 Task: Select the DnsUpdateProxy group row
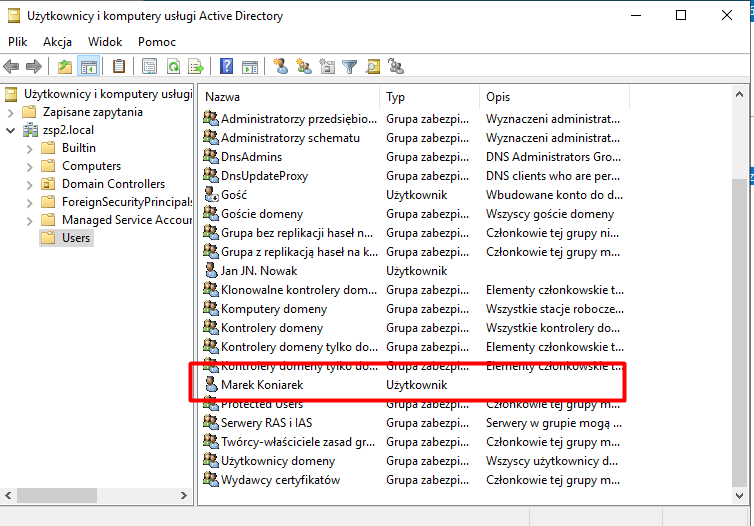click(x=414, y=175)
